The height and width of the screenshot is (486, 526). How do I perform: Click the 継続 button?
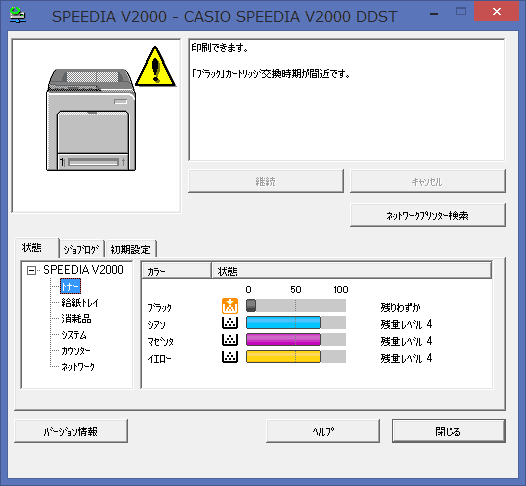[266, 181]
